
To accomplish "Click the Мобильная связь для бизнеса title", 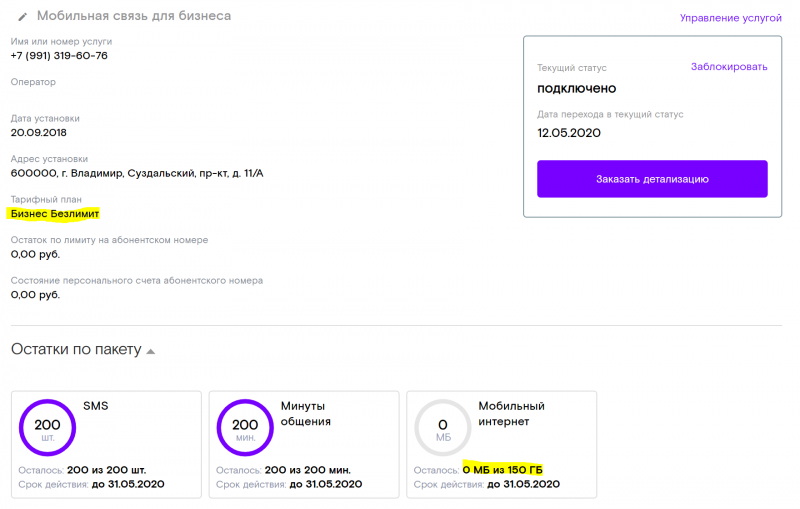I will [134, 16].
